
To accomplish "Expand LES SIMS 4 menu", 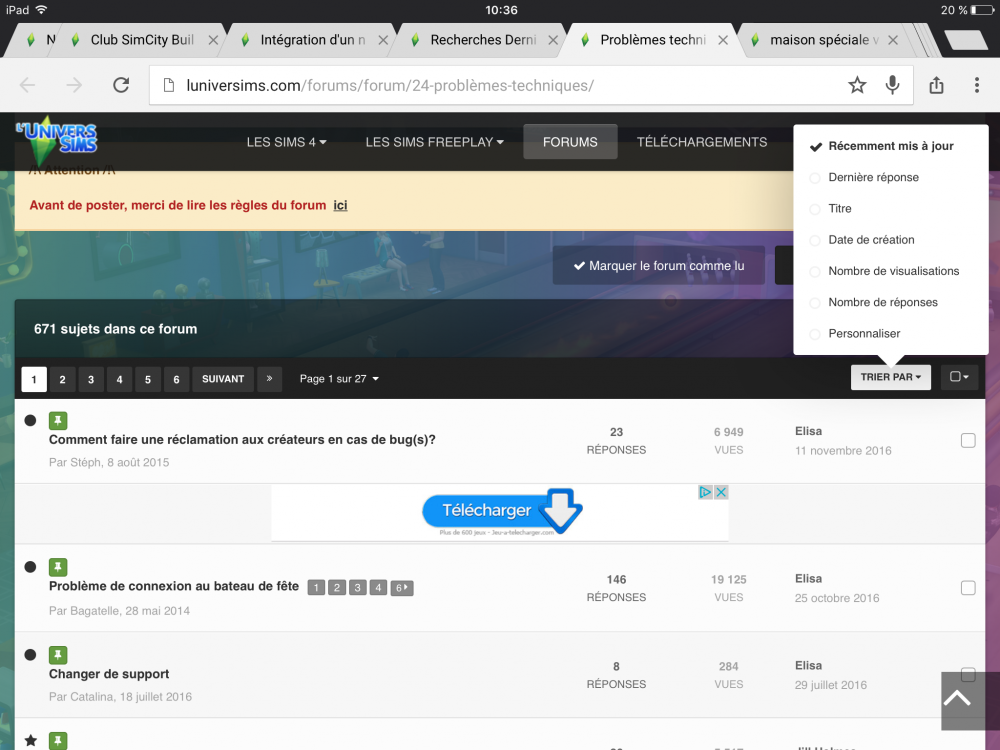I will pos(286,142).
